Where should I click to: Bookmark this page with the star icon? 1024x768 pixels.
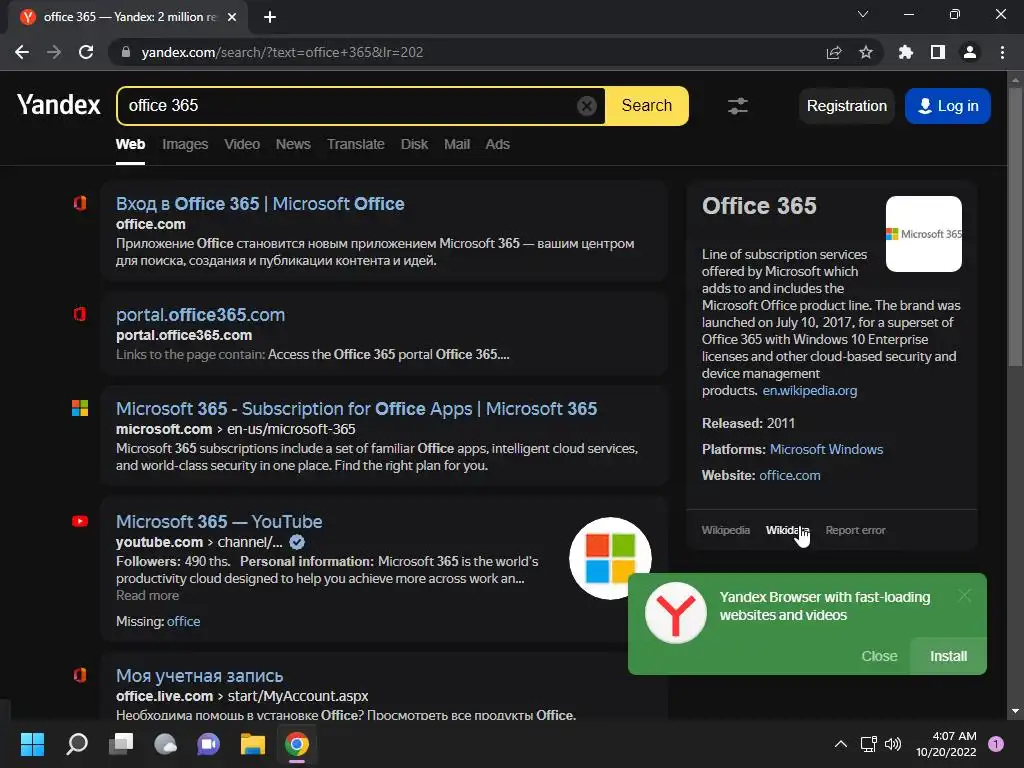[866, 52]
